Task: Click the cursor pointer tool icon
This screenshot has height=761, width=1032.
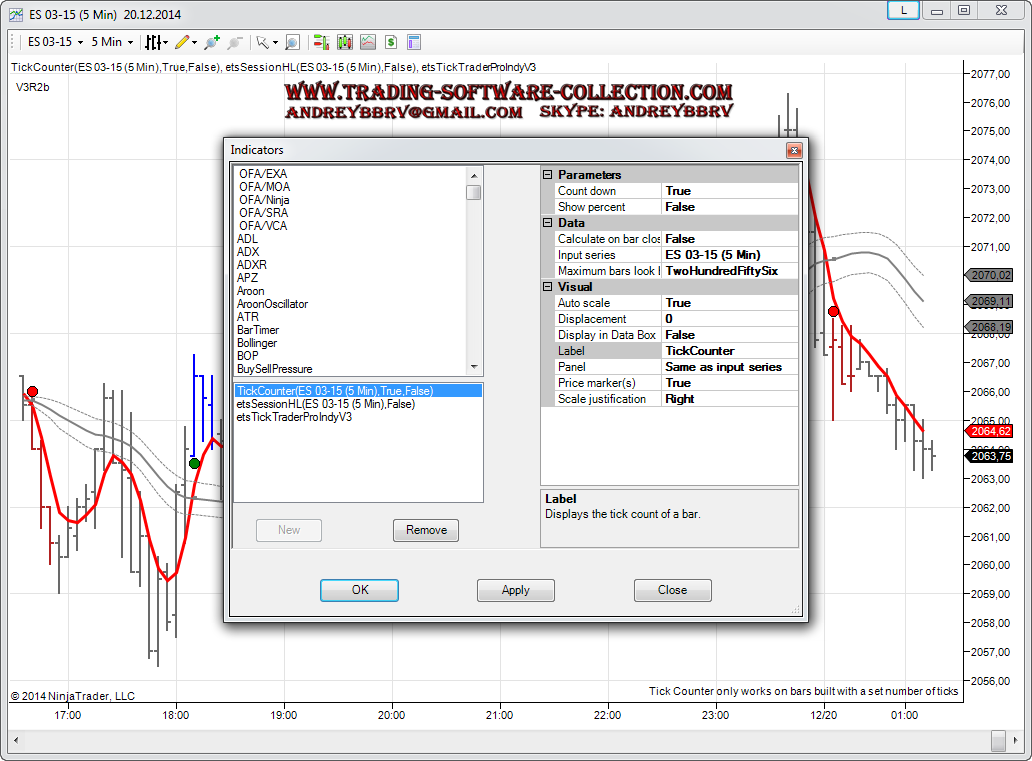Action: 262,42
